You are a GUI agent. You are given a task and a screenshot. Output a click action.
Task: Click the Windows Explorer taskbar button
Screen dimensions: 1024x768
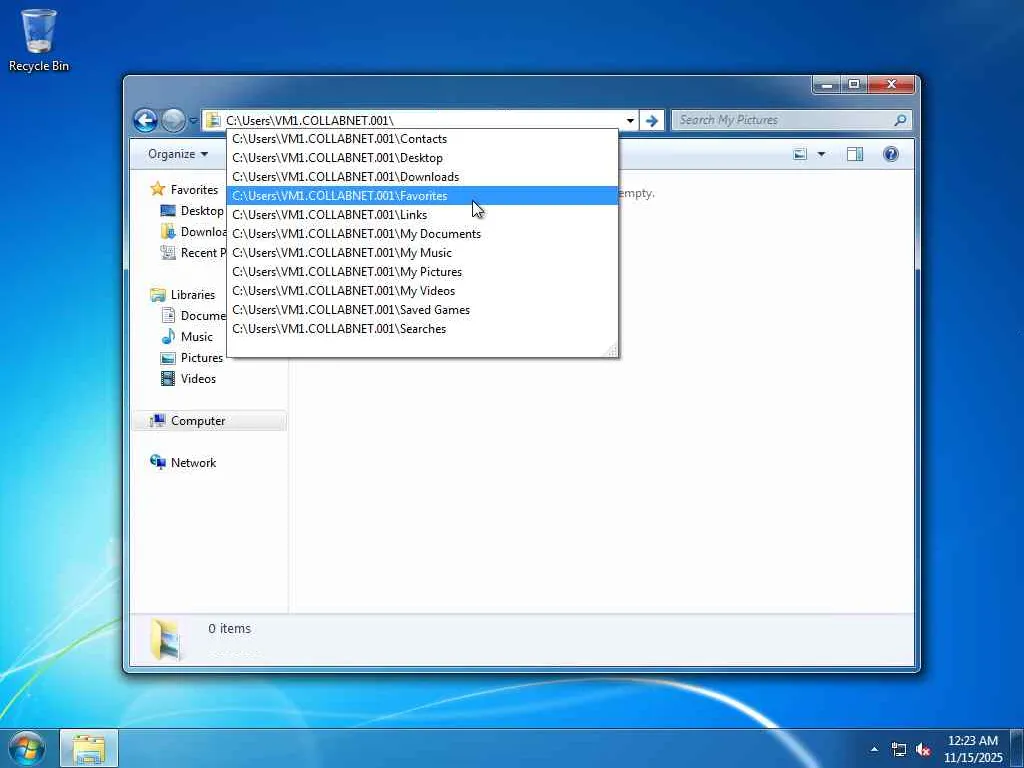tap(89, 748)
